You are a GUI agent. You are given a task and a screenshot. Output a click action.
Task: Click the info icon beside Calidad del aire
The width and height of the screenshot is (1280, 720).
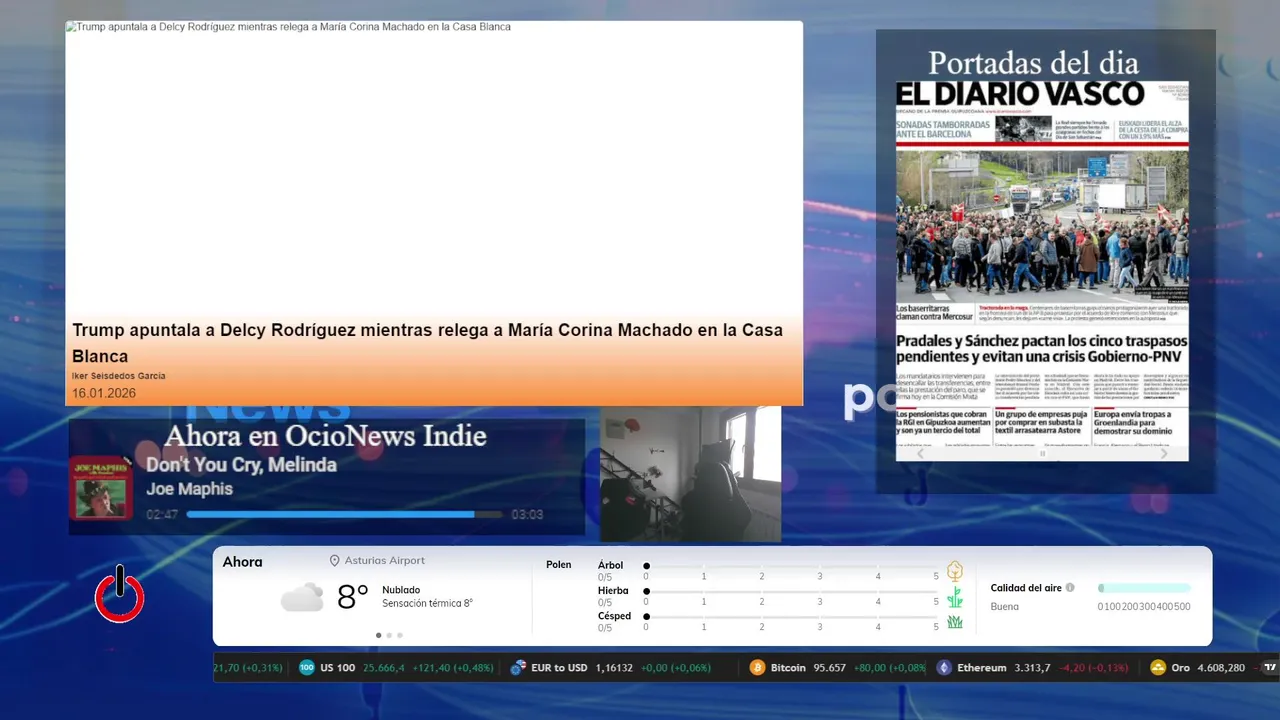click(x=1070, y=588)
